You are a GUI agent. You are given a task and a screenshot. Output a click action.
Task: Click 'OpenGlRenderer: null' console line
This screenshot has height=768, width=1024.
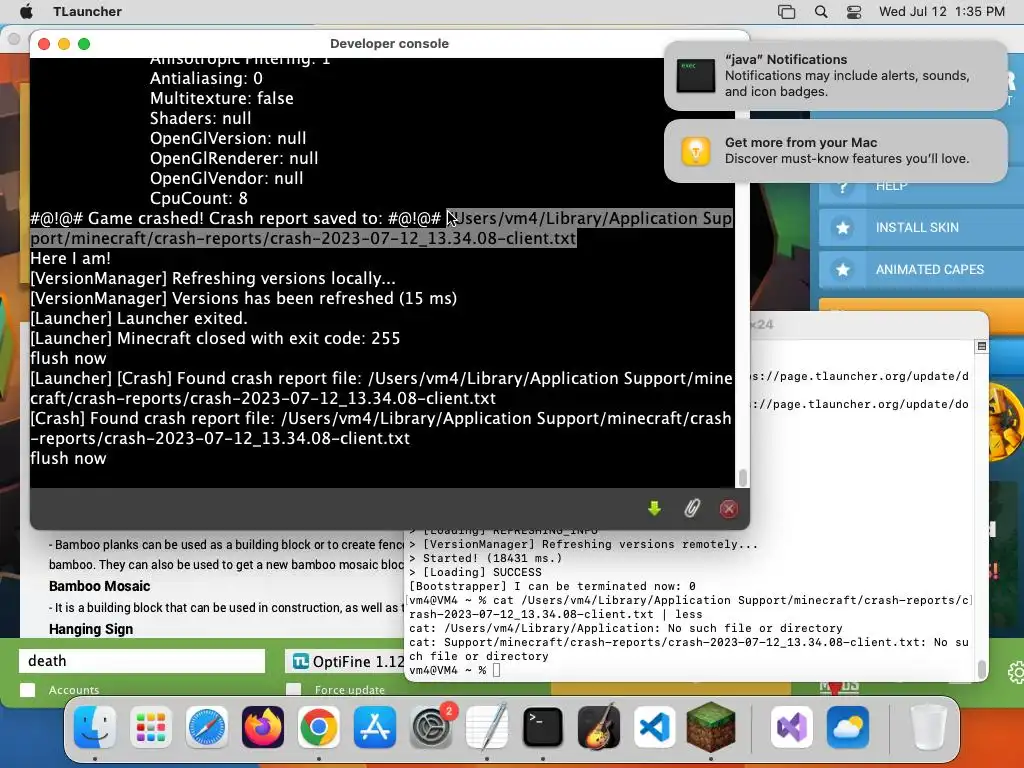234,158
